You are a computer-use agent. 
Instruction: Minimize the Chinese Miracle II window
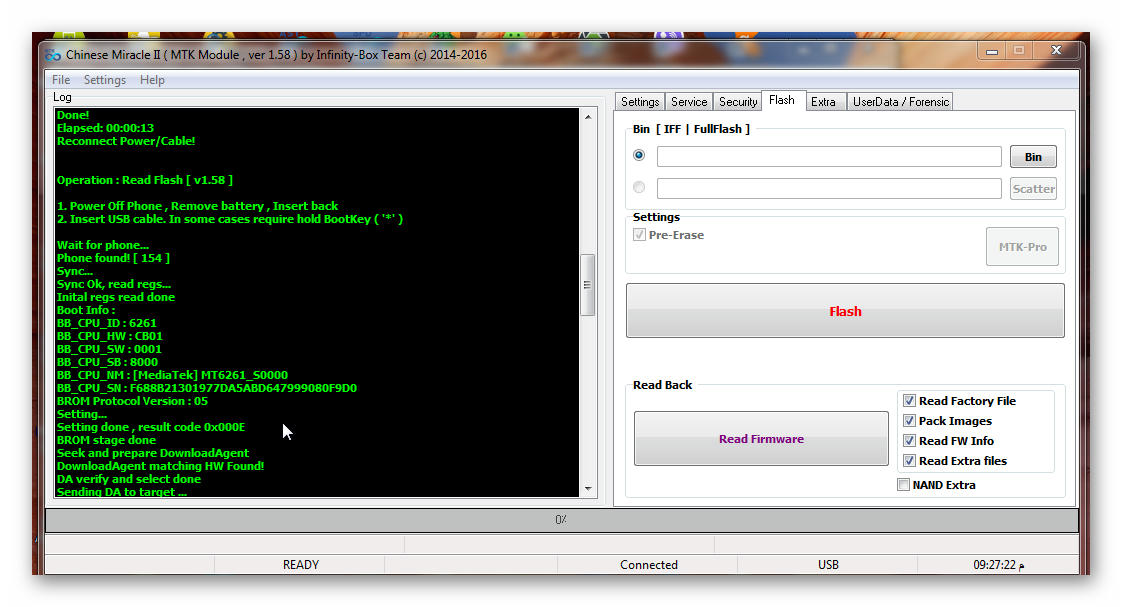992,51
